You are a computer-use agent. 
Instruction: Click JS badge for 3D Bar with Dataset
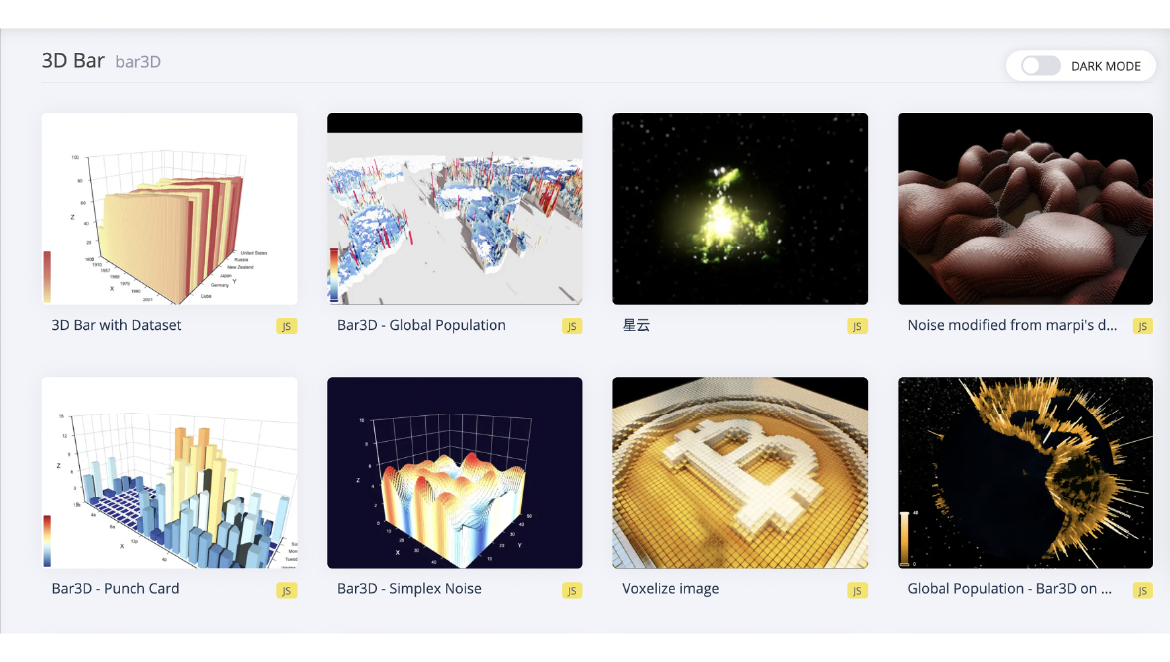pyautogui.click(x=287, y=326)
